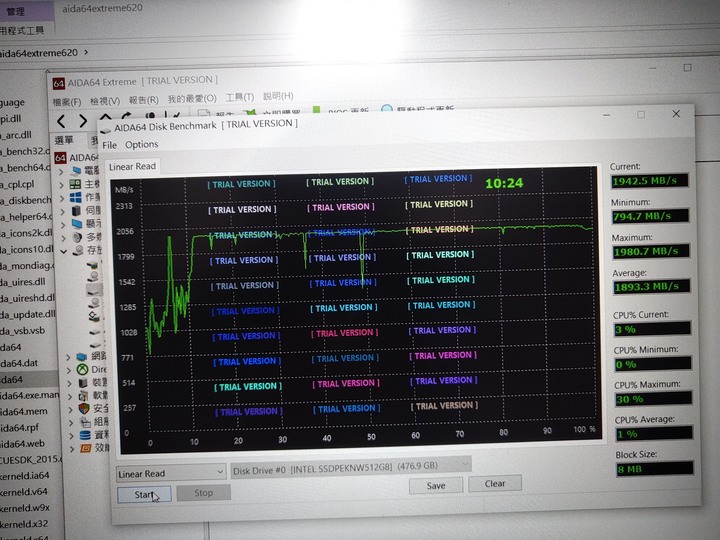Viewport: 720px width, 540px height.
Task: Select the Security shield tree icon
Action: (x=84, y=408)
